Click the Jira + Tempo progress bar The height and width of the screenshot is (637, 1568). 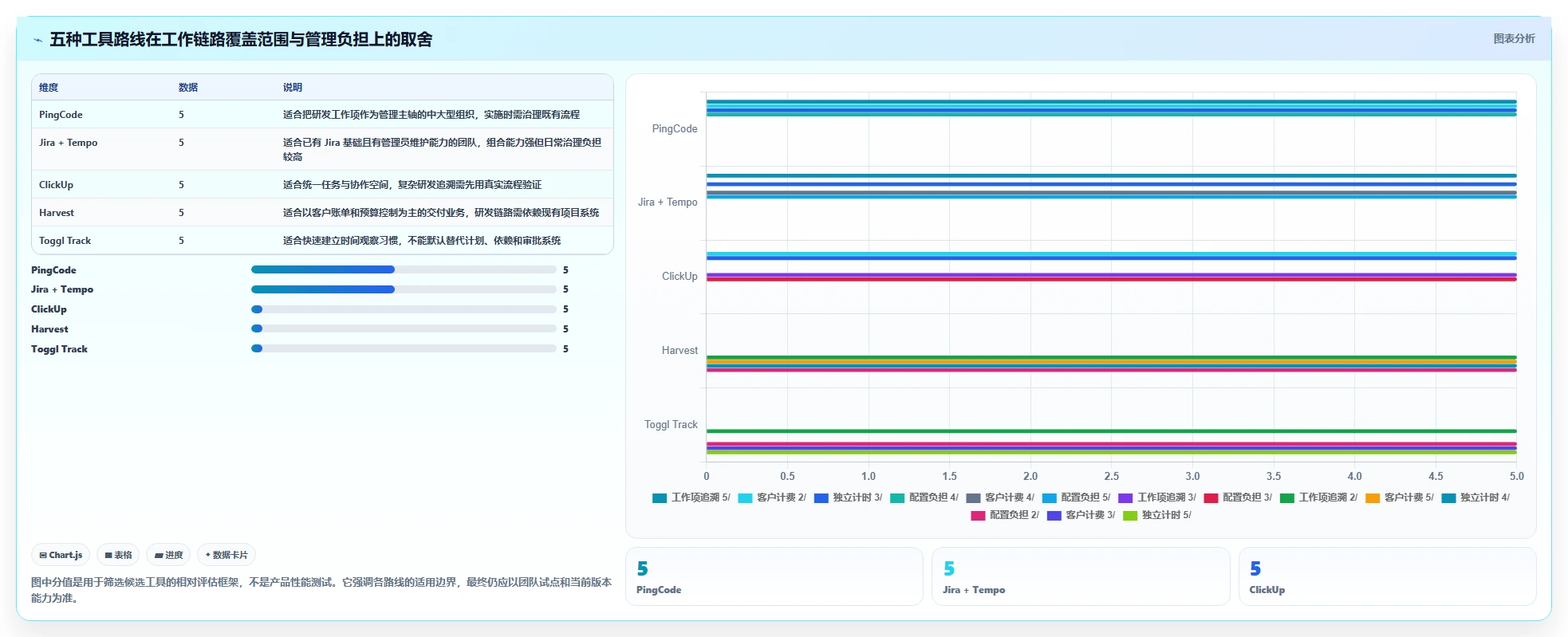click(x=404, y=289)
